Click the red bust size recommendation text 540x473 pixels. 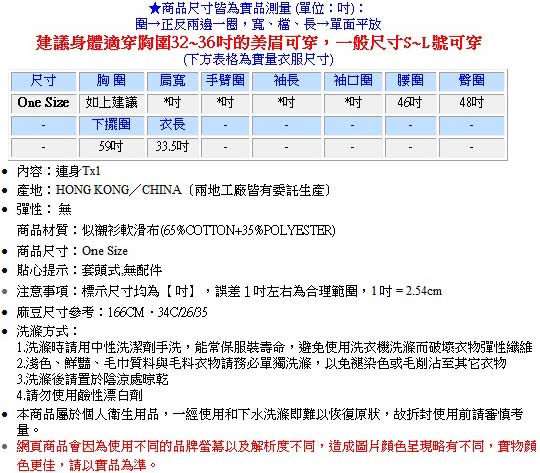coord(258,43)
